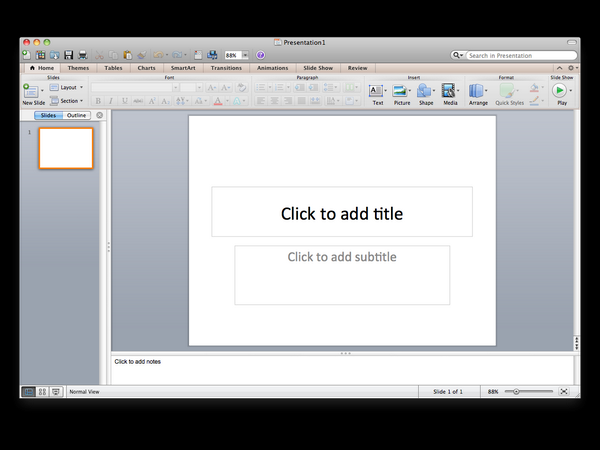Click the Save disk icon

tap(69, 55)
